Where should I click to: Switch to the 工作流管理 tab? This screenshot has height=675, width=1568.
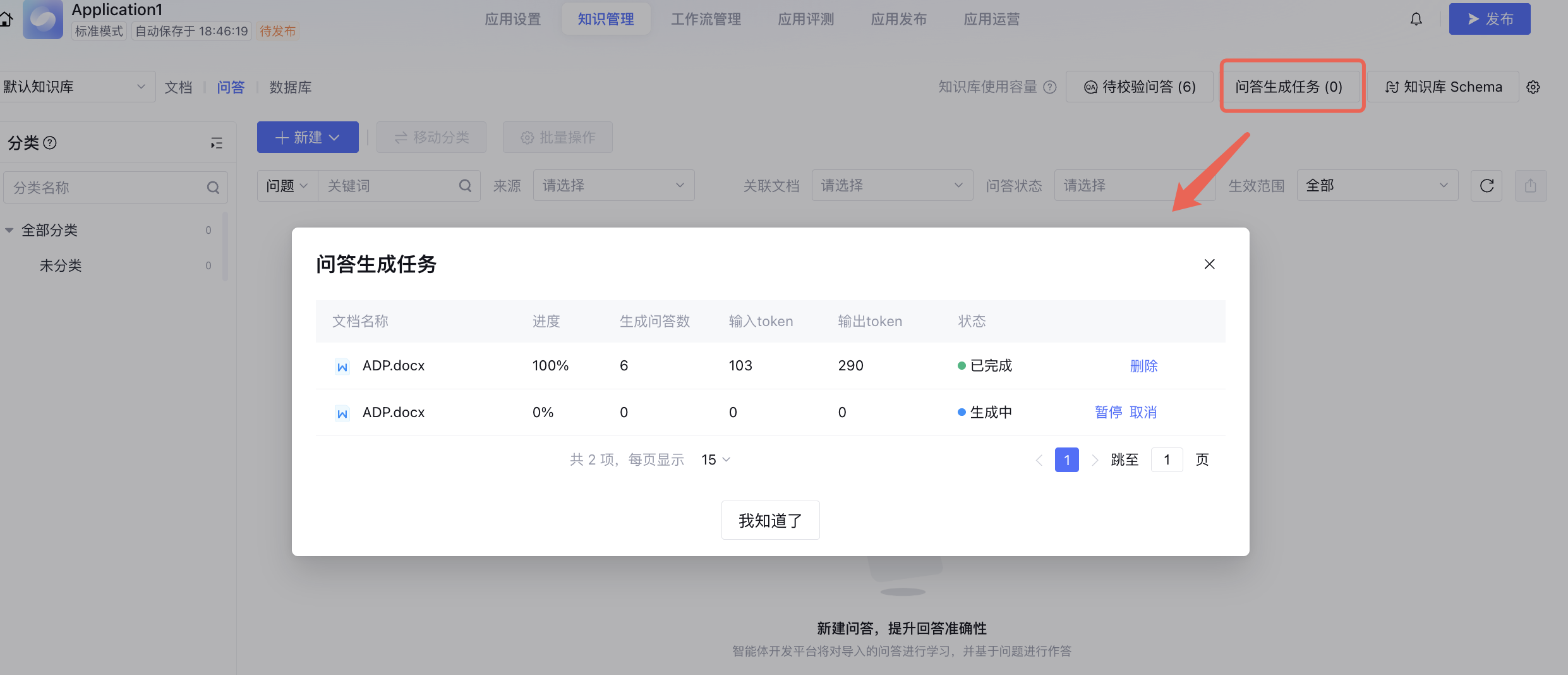click(x=706, y=20)
